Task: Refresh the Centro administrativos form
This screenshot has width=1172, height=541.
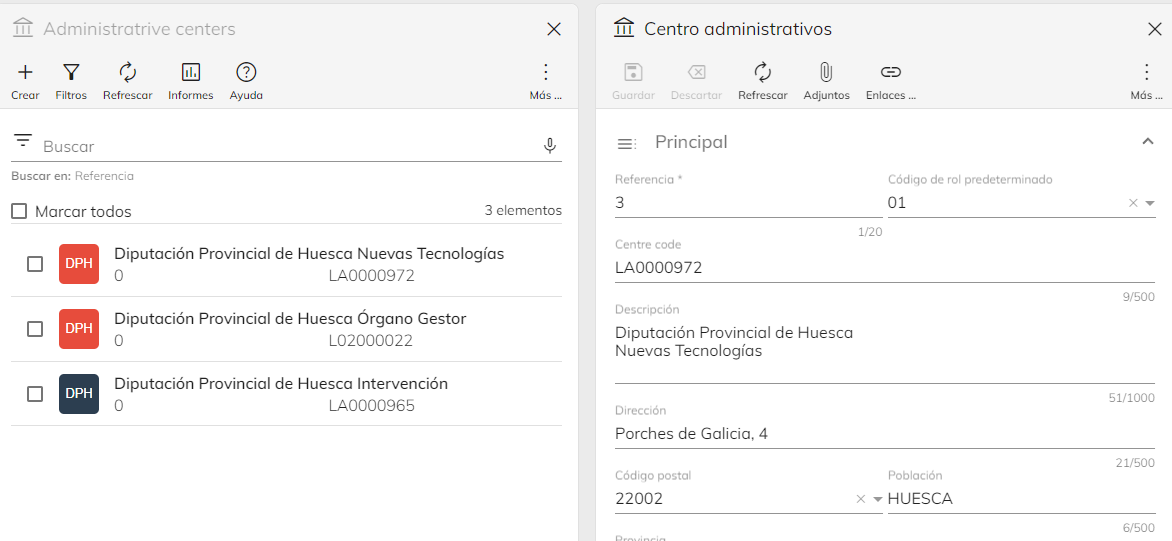Action: pos(762,72)
